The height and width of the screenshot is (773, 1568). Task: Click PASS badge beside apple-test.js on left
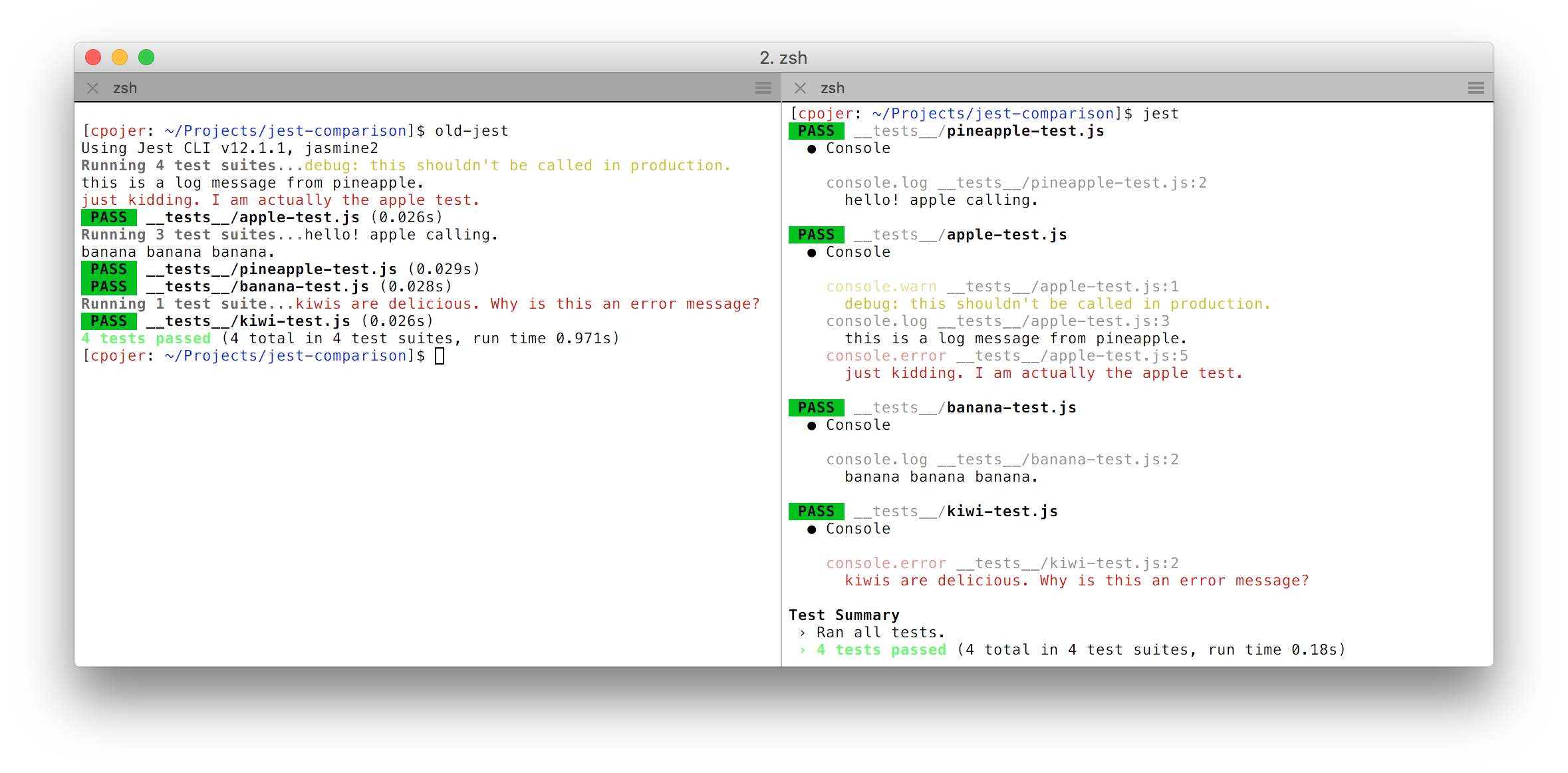pyautogui.click(x=108, y=218)
